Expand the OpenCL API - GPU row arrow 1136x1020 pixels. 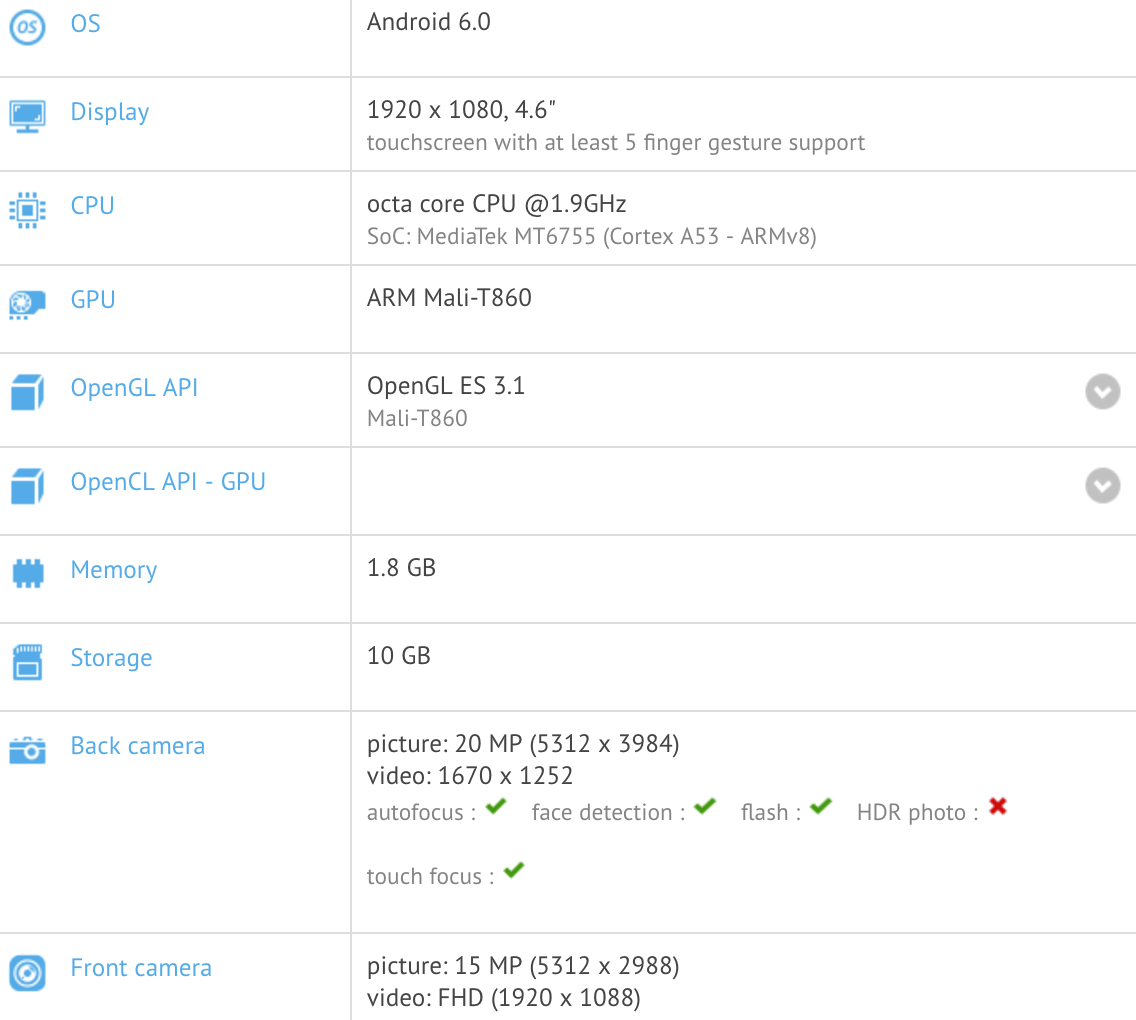pos(1103,485)
